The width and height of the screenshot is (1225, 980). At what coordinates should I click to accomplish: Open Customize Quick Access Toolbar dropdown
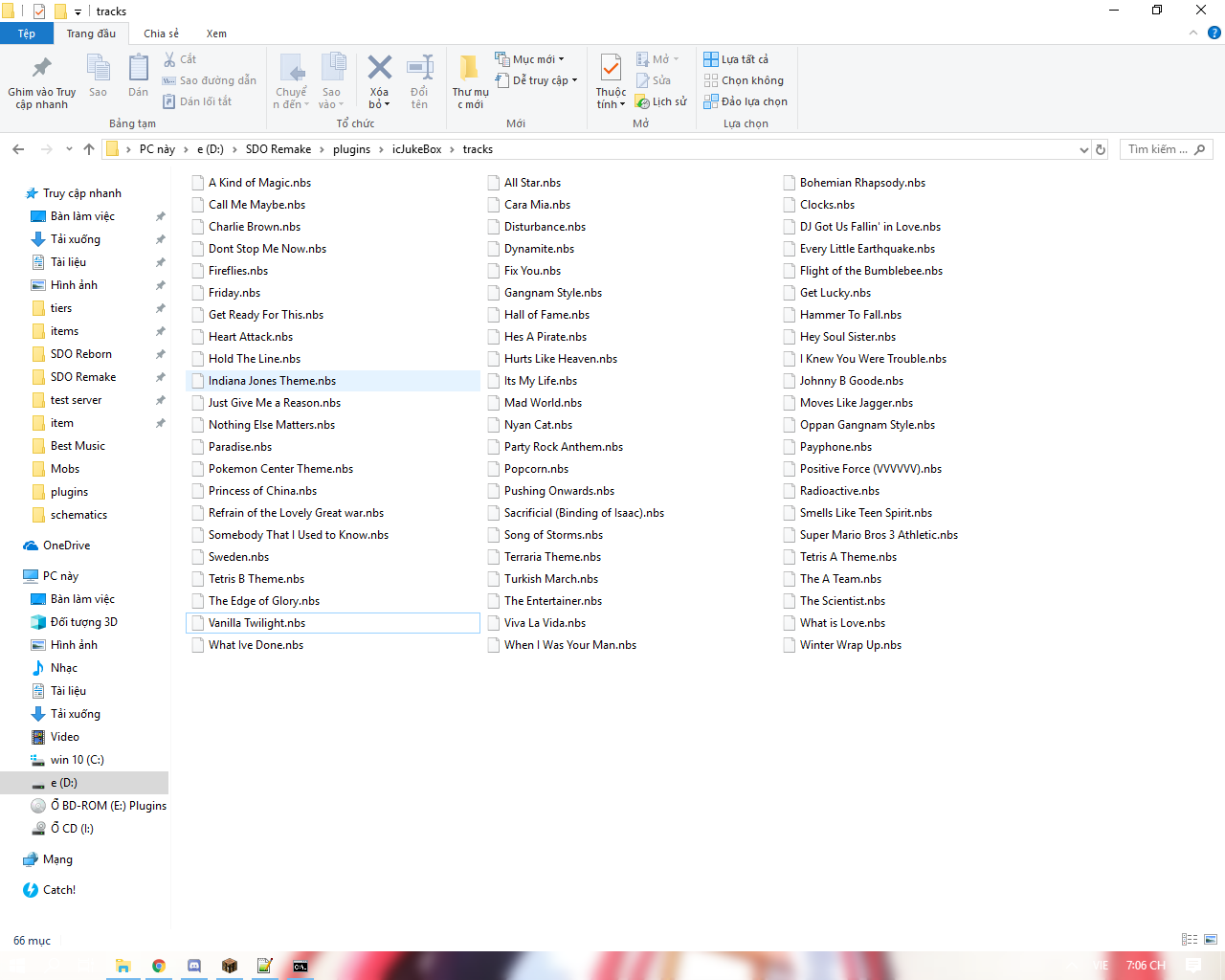click(x=78, y=12)
